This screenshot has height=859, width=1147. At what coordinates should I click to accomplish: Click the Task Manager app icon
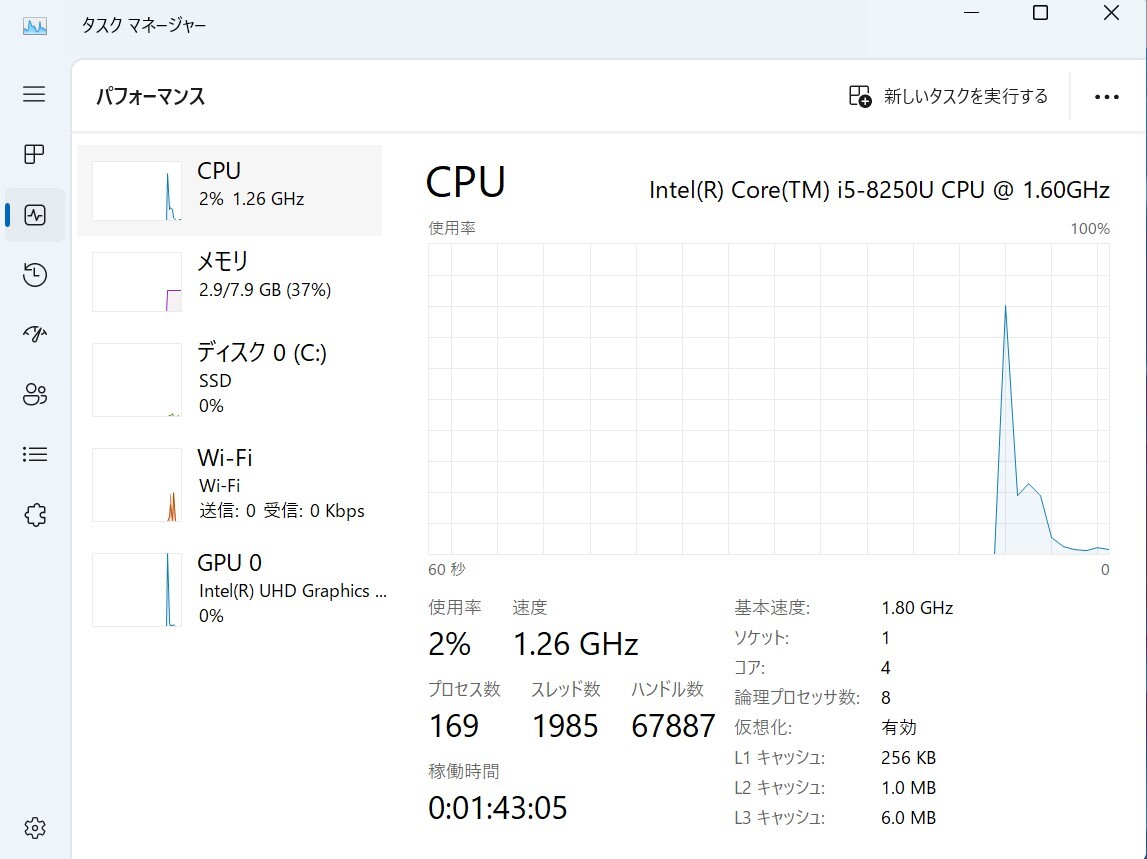tap(34, 26)
